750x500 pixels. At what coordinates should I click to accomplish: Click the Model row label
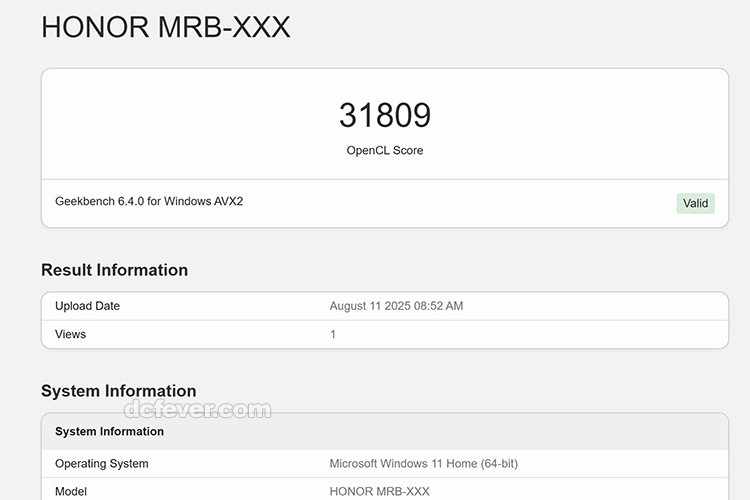[71, 492]
